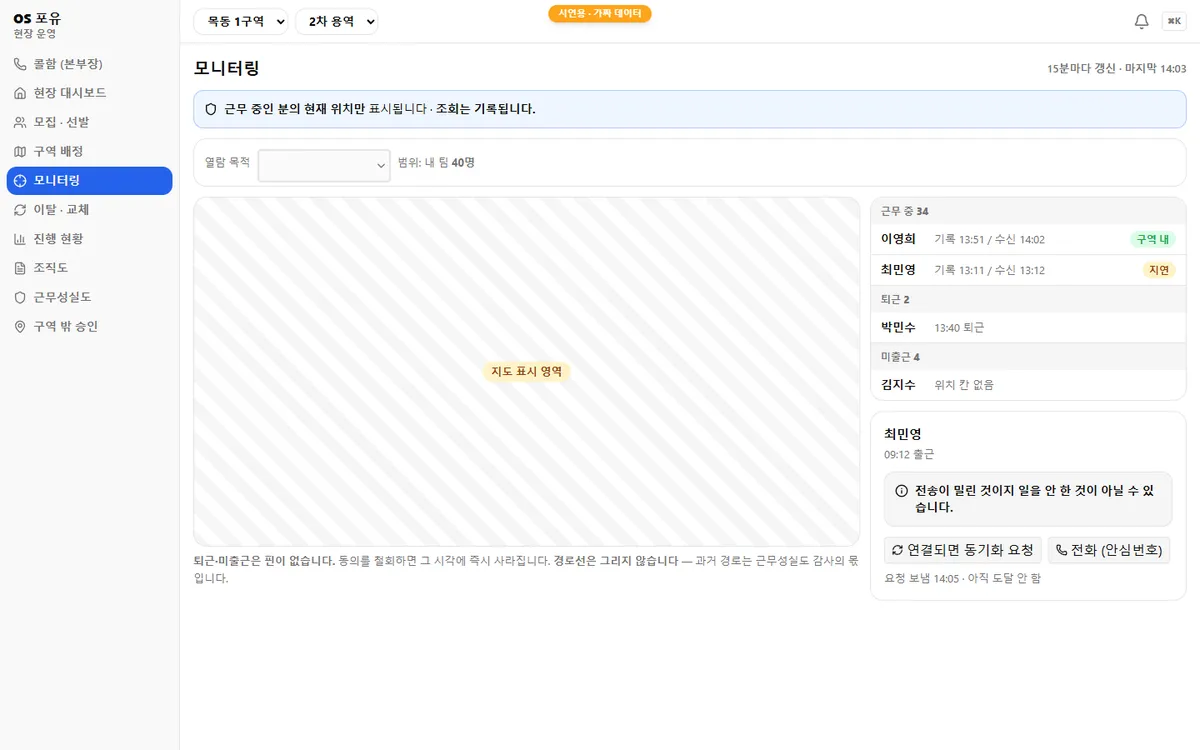Click the 모니터링 page heading

point(227,68)
